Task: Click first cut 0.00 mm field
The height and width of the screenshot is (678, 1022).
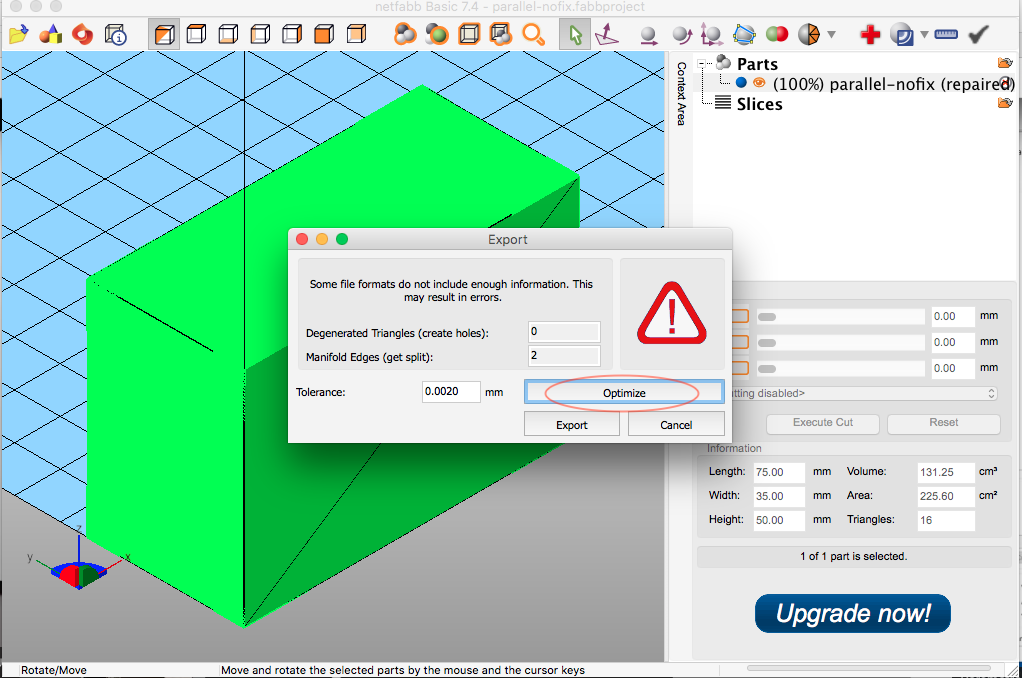Action: (x=952, y=316)
